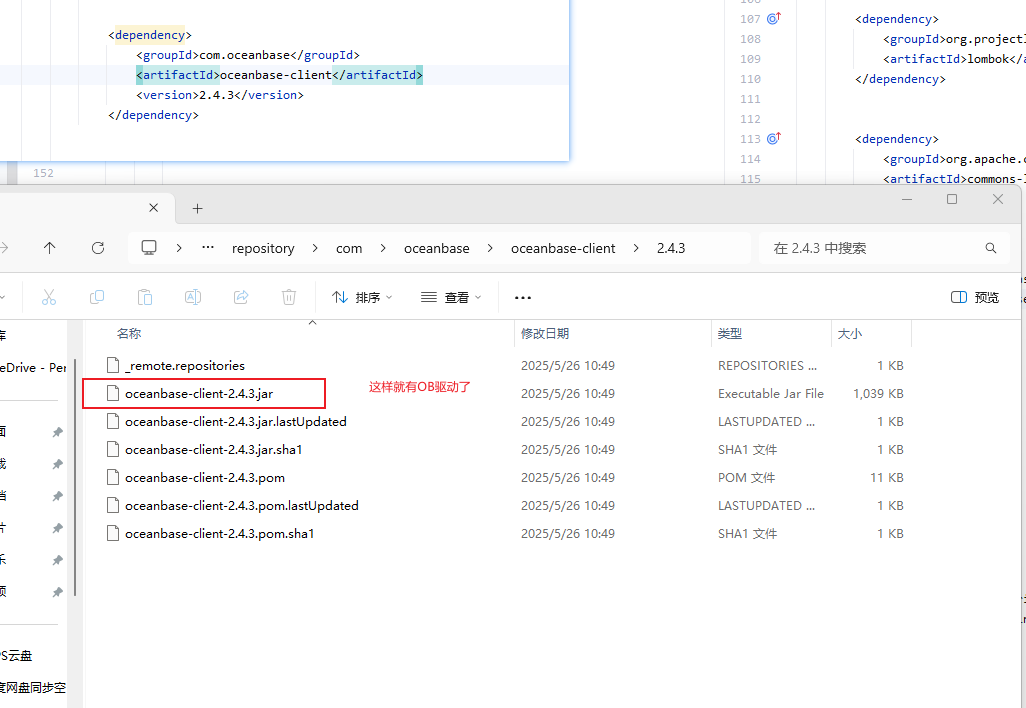Click the groupId com.oceanbase line in popup
Viewport: 1026px width, 708px height.
click(248, 55)
